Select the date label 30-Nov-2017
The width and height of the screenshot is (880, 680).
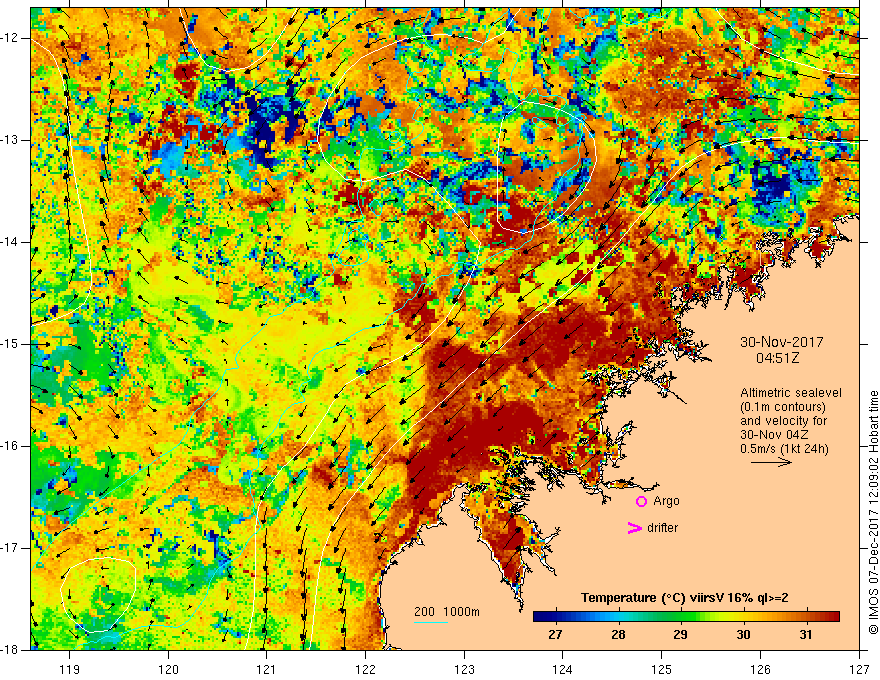(x=782, y=342)
